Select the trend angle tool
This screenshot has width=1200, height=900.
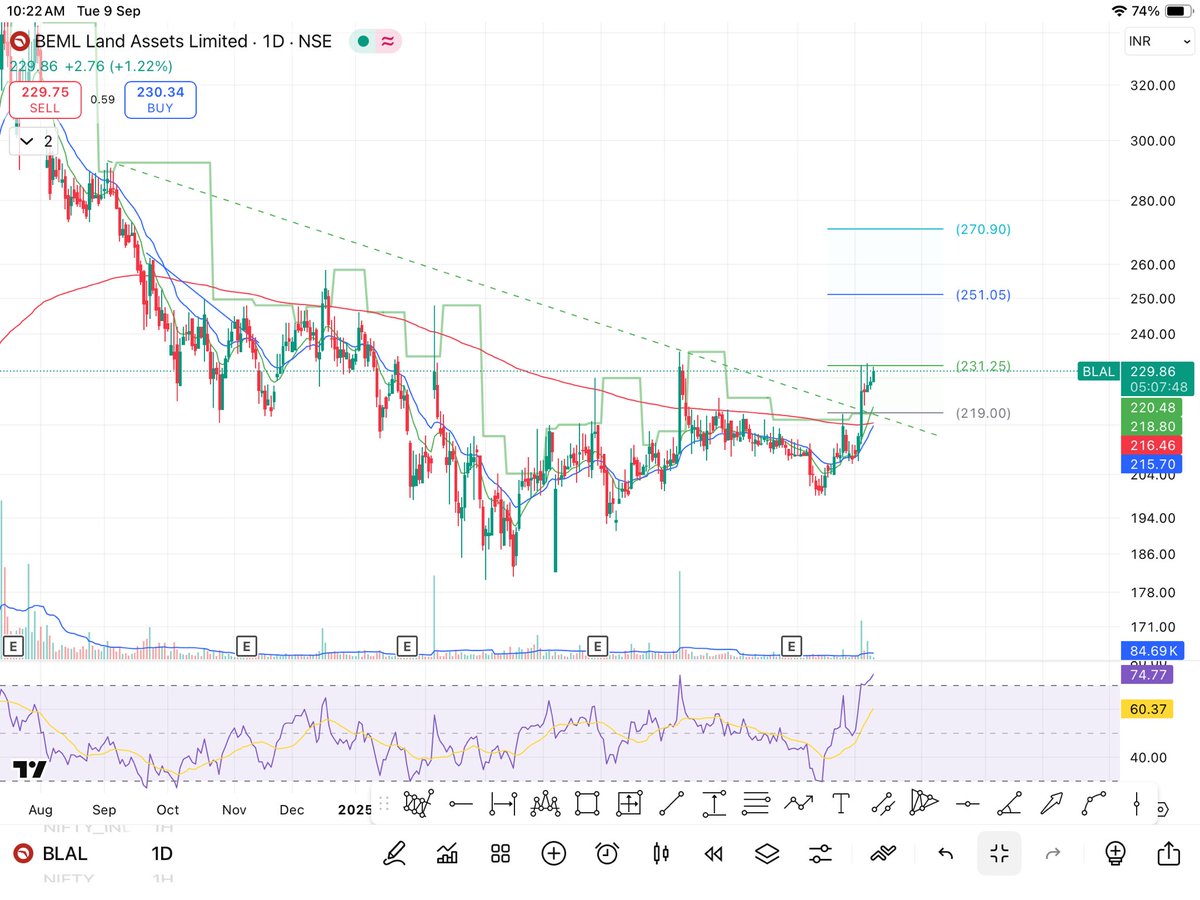click(1009, 803)
